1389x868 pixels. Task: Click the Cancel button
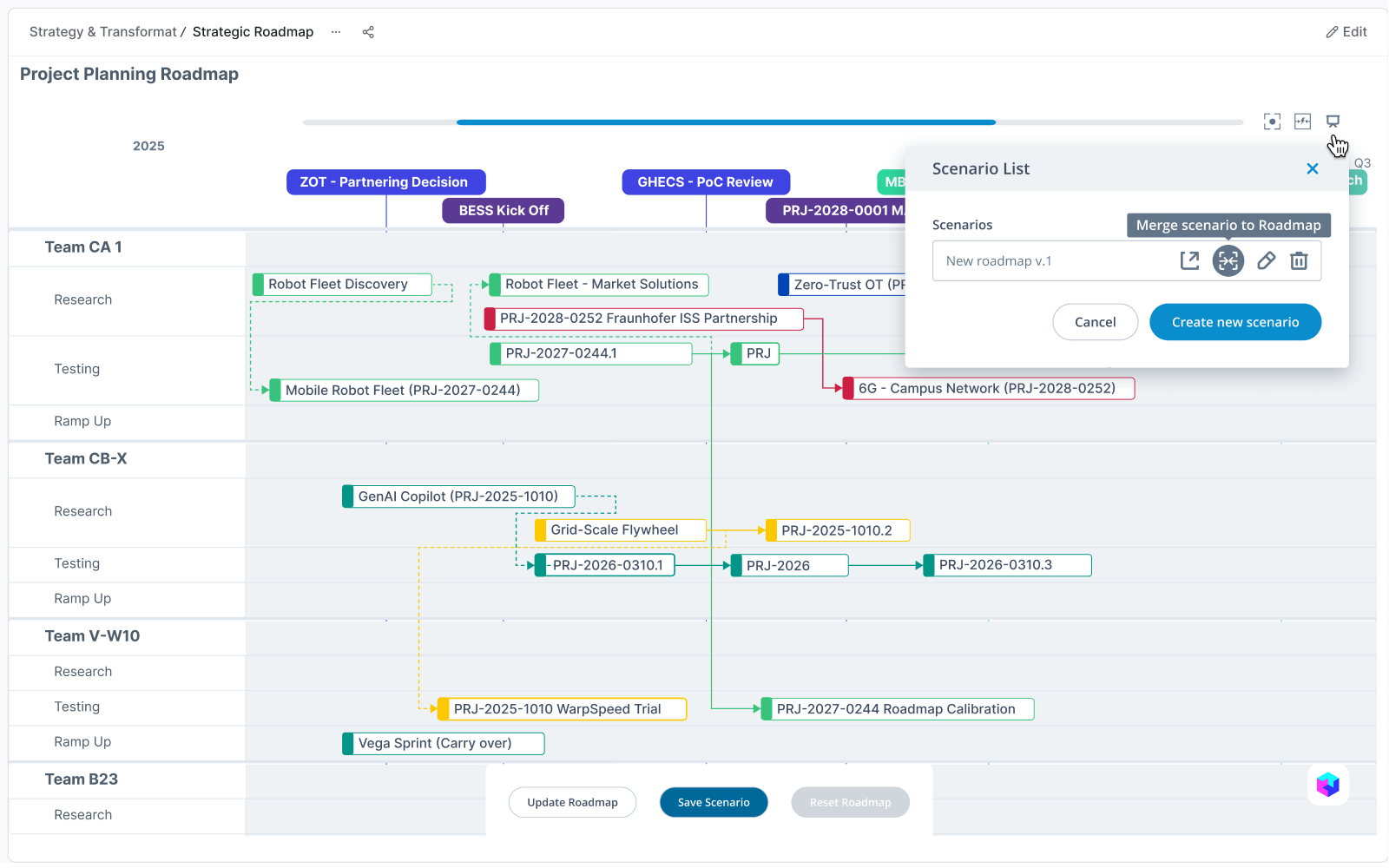click(1095, 322)
